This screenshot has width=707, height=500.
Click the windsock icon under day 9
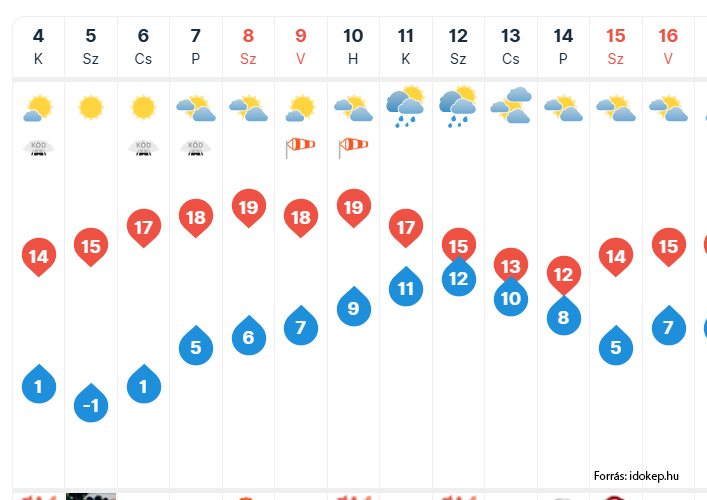300,147
